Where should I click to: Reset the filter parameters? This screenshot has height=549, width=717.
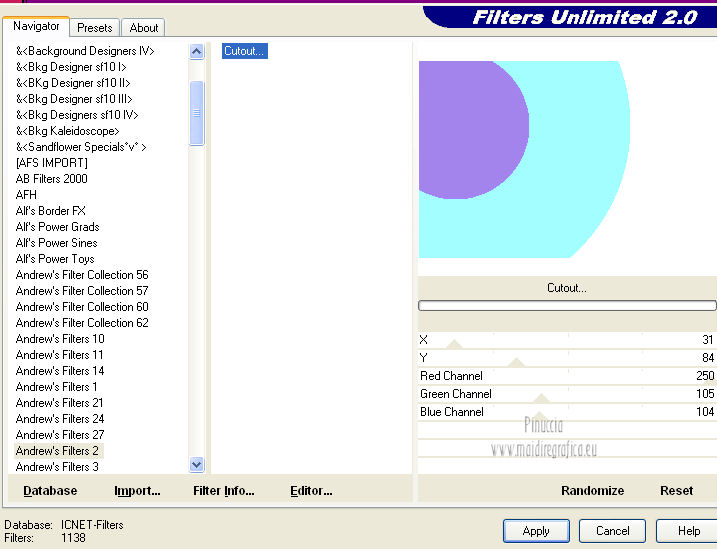pos(677,490)
